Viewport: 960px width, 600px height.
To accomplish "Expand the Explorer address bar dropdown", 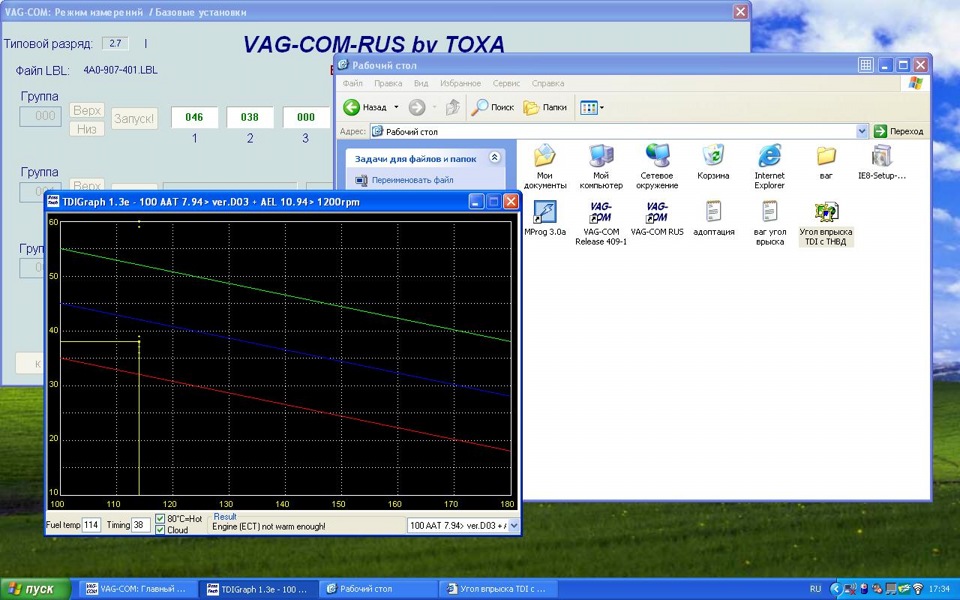I will (x=862, y=131).
